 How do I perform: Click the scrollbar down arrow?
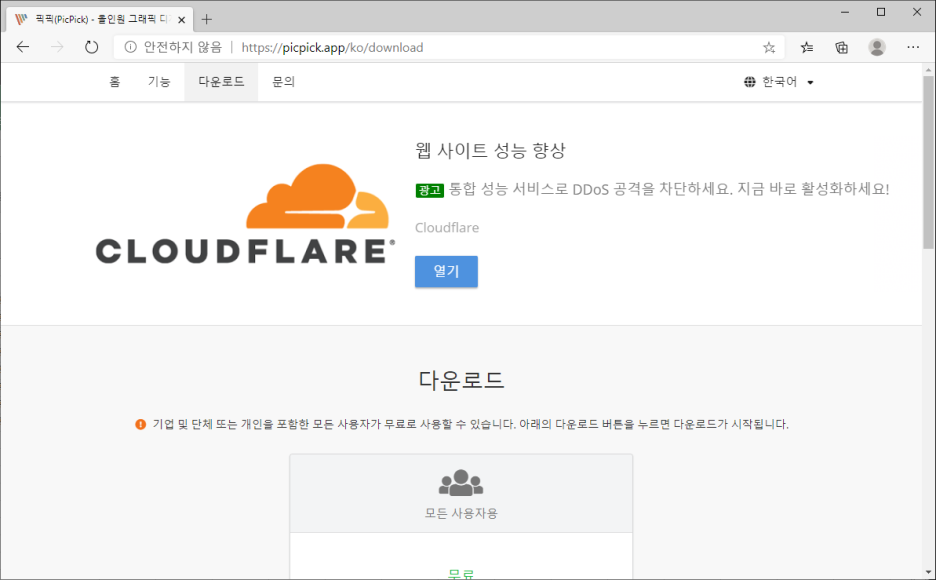pyautogui.click(x=928, y=573)
